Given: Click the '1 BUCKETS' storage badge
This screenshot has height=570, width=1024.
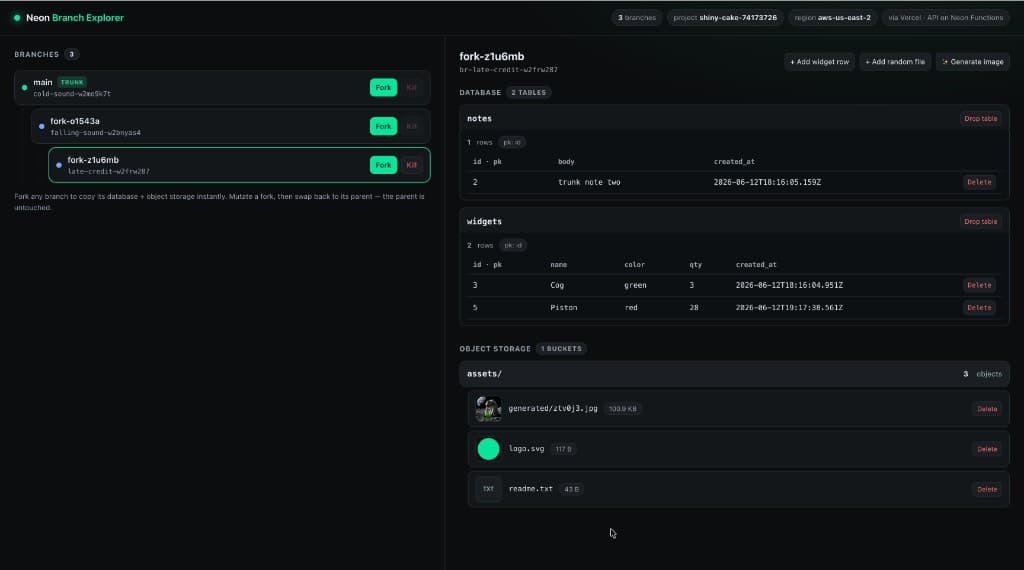Looking at the screenshot, I should (561, 349).
